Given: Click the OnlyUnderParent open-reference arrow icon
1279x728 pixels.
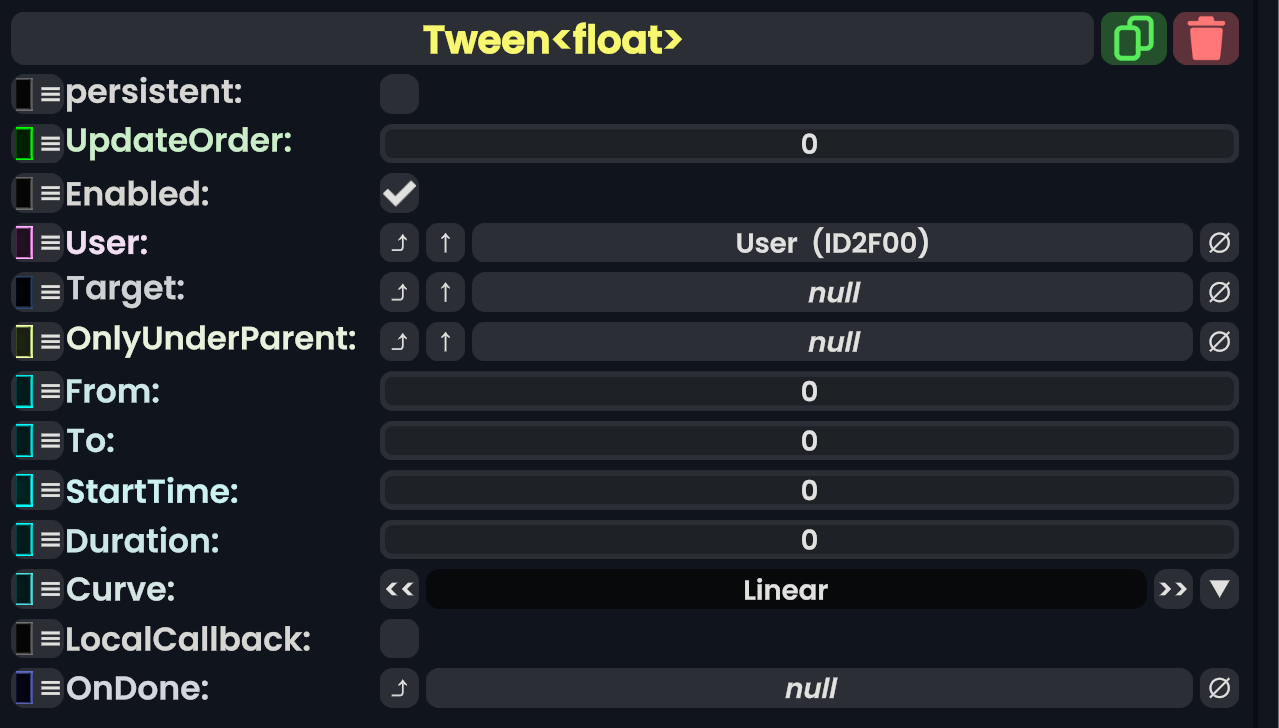Looking at the screenshot, I should tap(399, 343).
